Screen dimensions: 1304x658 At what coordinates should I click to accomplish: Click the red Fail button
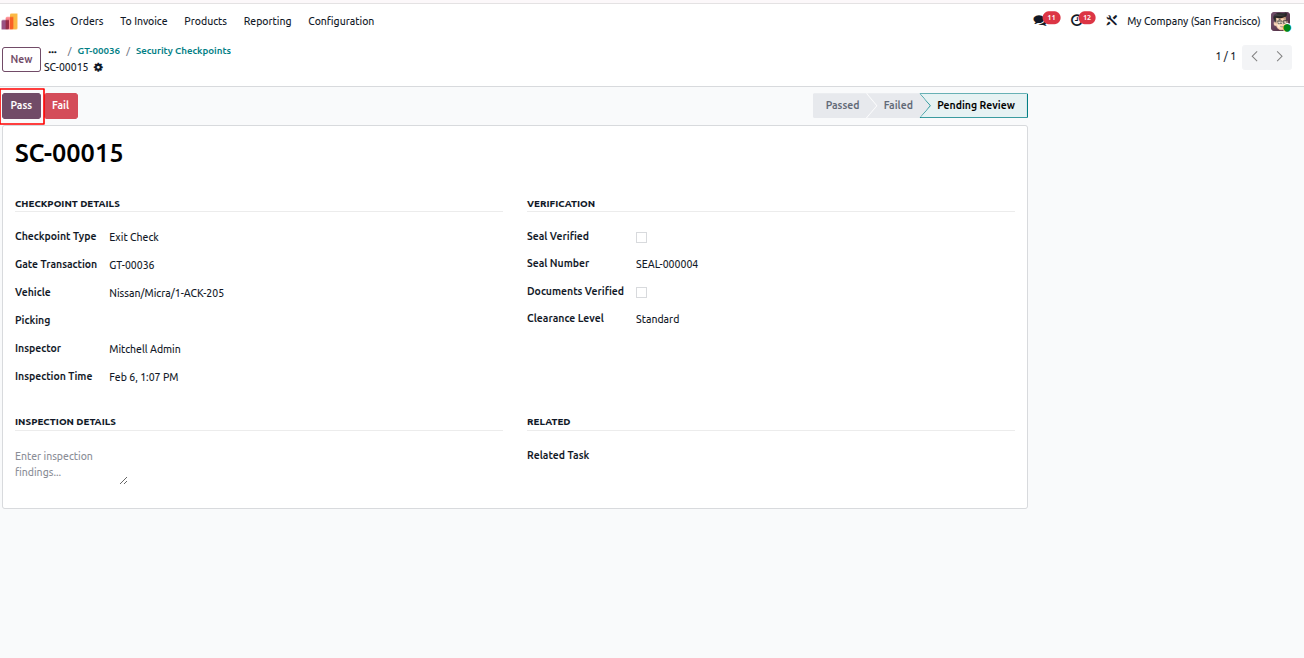pyautogui.click(x=61, y=106)
